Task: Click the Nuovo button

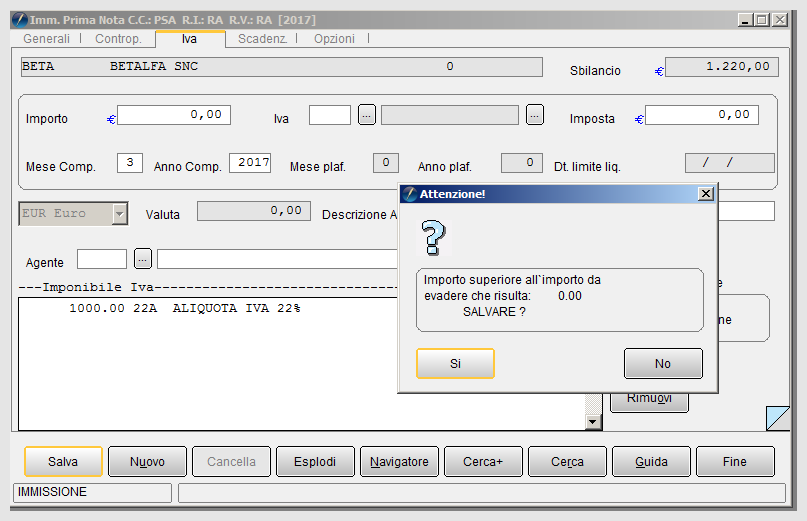Action: click(147, 461)
